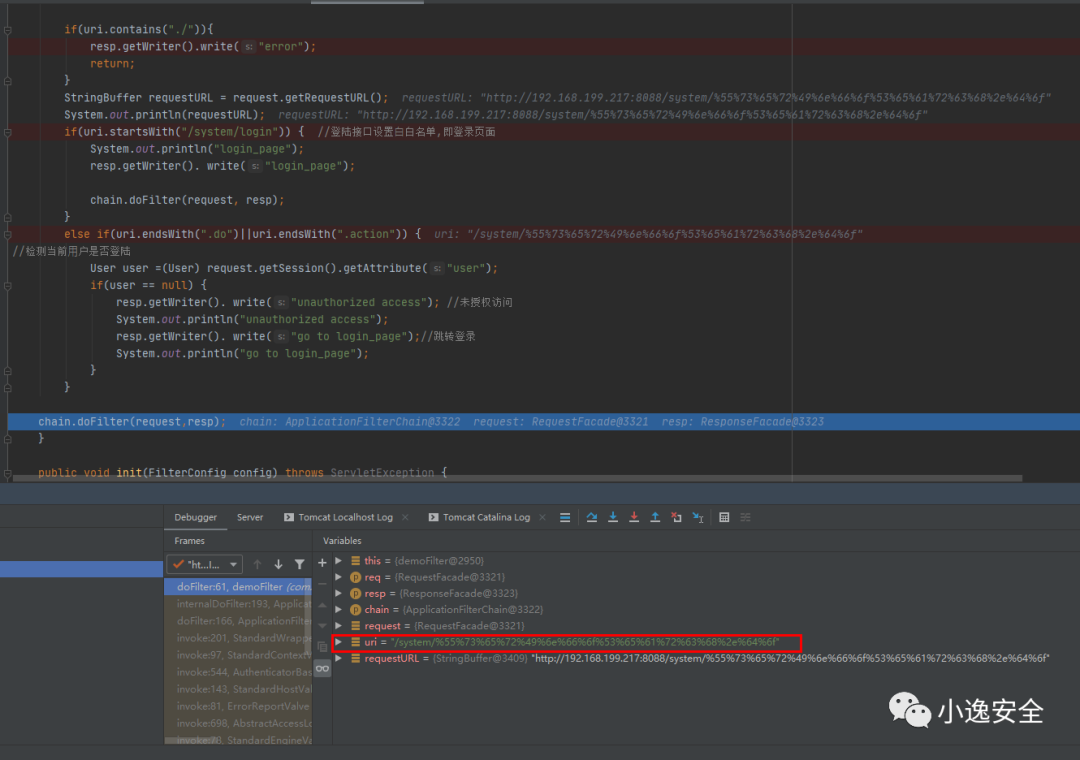This screenshot has width=1080, height=760.
Task: Click the remove watch minus icon
Action: pyautogui.click(x=322, y=584)
